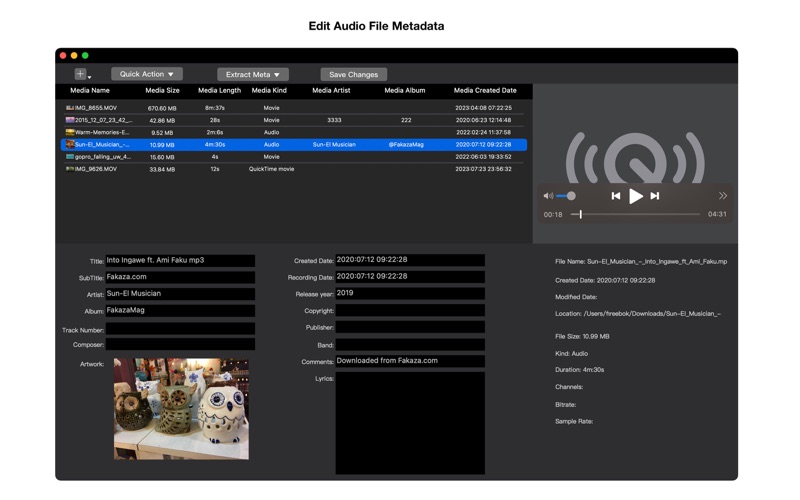Open the Quick Action dropdown
Image resolution: width=800 pixels, height=500 pixels.
pyautogui.click(x=147, y=74)
